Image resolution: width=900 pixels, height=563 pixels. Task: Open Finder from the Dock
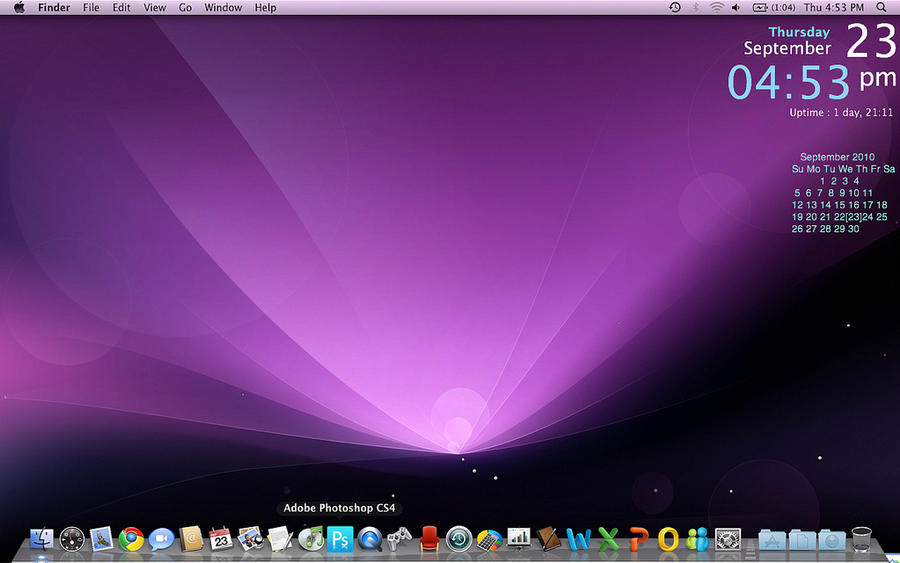pos(41,539)
